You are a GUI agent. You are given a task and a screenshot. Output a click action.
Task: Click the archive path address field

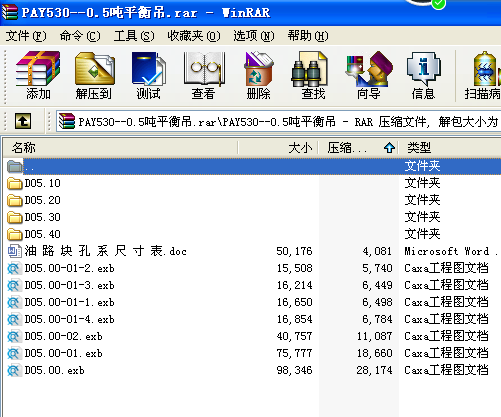(x=279, y=121)
